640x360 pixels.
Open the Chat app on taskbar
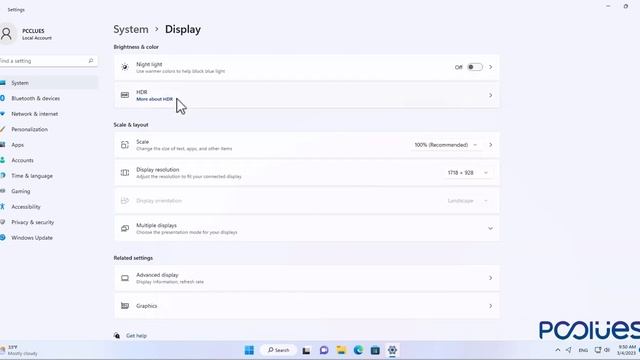pos(324,350)
